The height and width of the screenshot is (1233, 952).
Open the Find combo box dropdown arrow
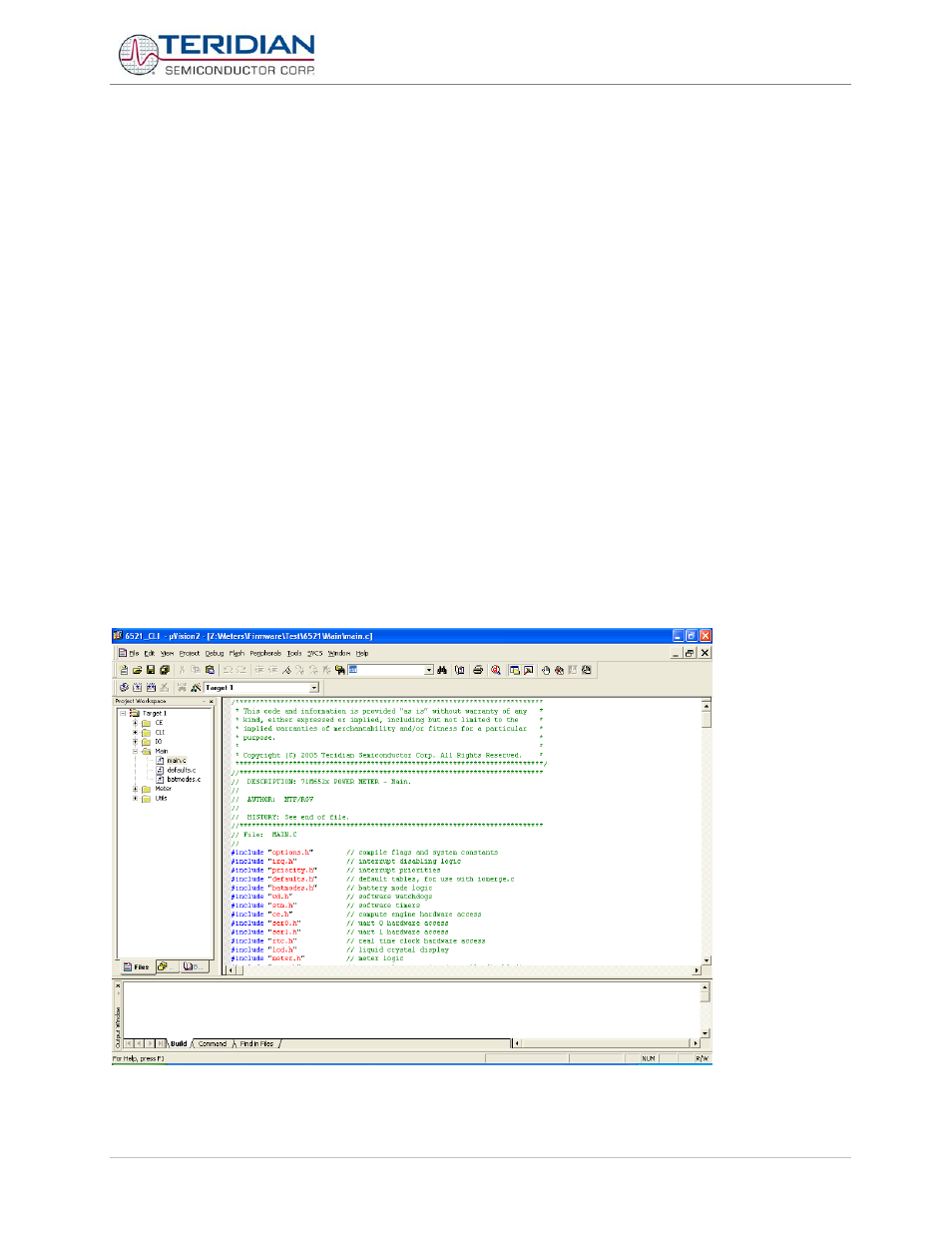[429, 670]
